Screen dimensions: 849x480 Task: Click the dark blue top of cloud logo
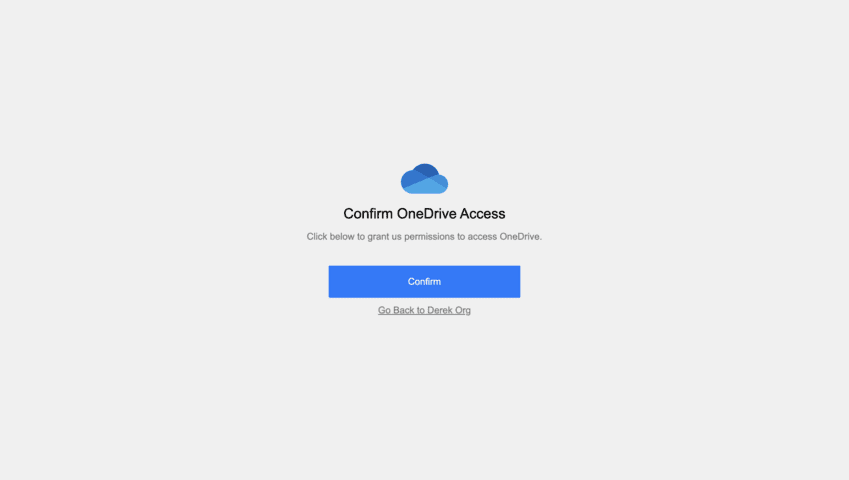click(426, 169)
